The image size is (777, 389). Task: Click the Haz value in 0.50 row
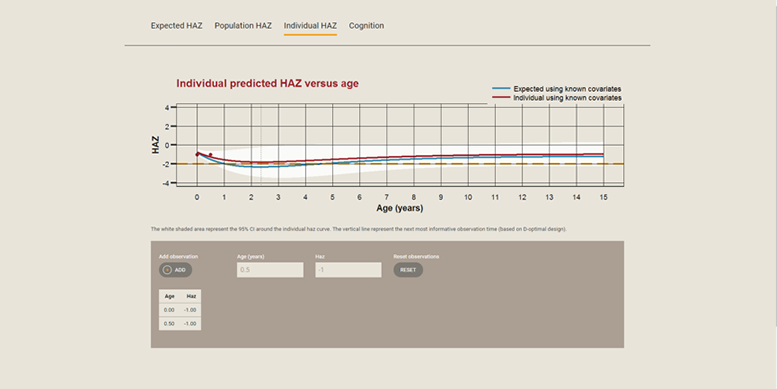tap(190, 324)
